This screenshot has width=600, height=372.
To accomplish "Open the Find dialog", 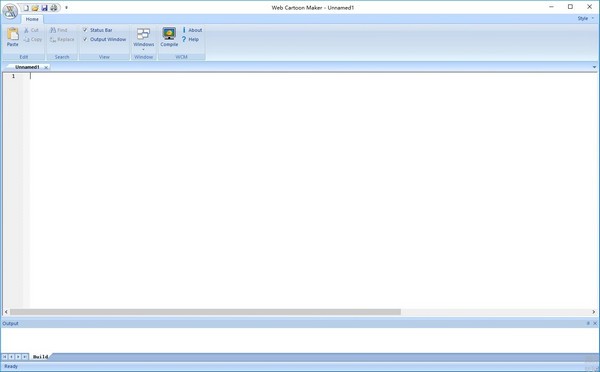I will point(59,30).
